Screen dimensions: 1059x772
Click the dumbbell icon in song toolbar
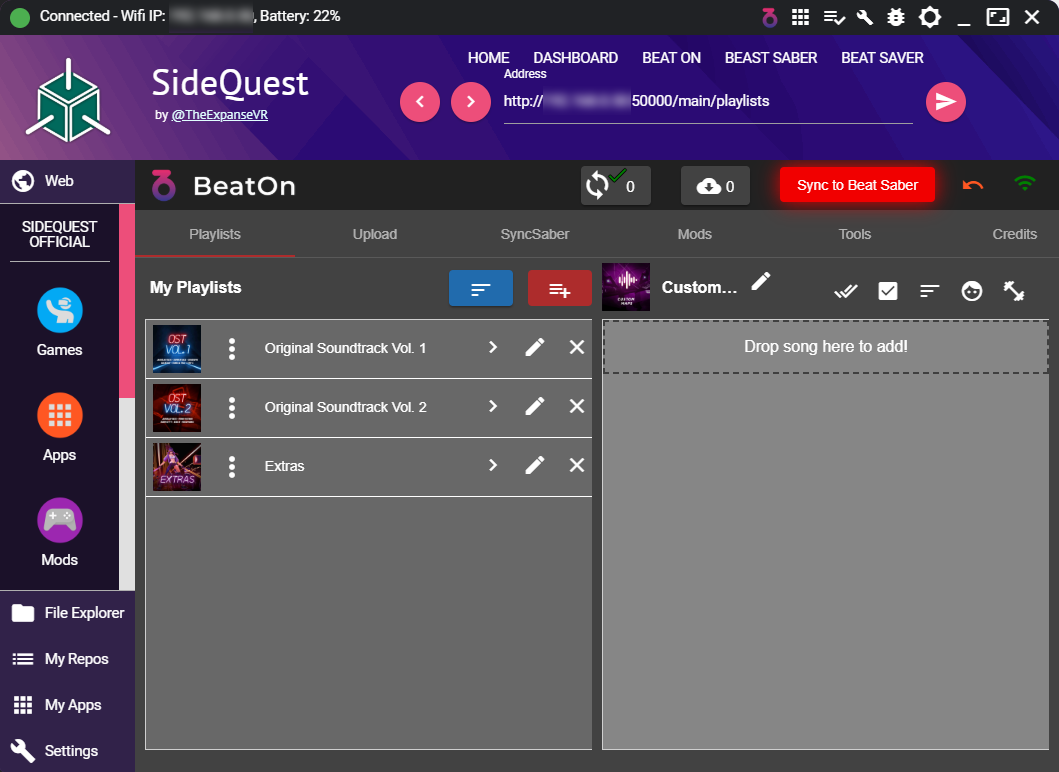[x=1014, y=291]
